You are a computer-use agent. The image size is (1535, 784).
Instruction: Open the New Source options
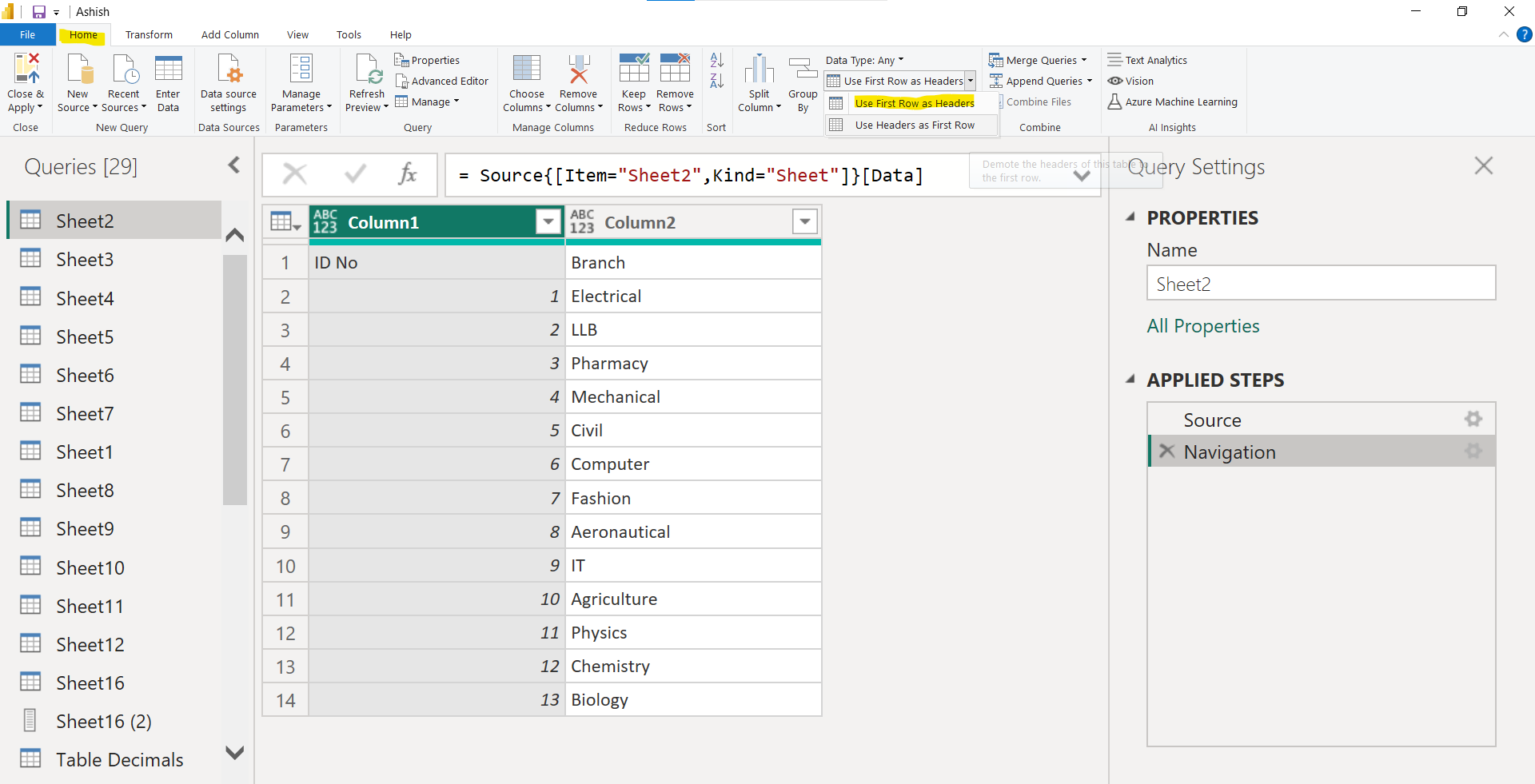tap(77, 82)
